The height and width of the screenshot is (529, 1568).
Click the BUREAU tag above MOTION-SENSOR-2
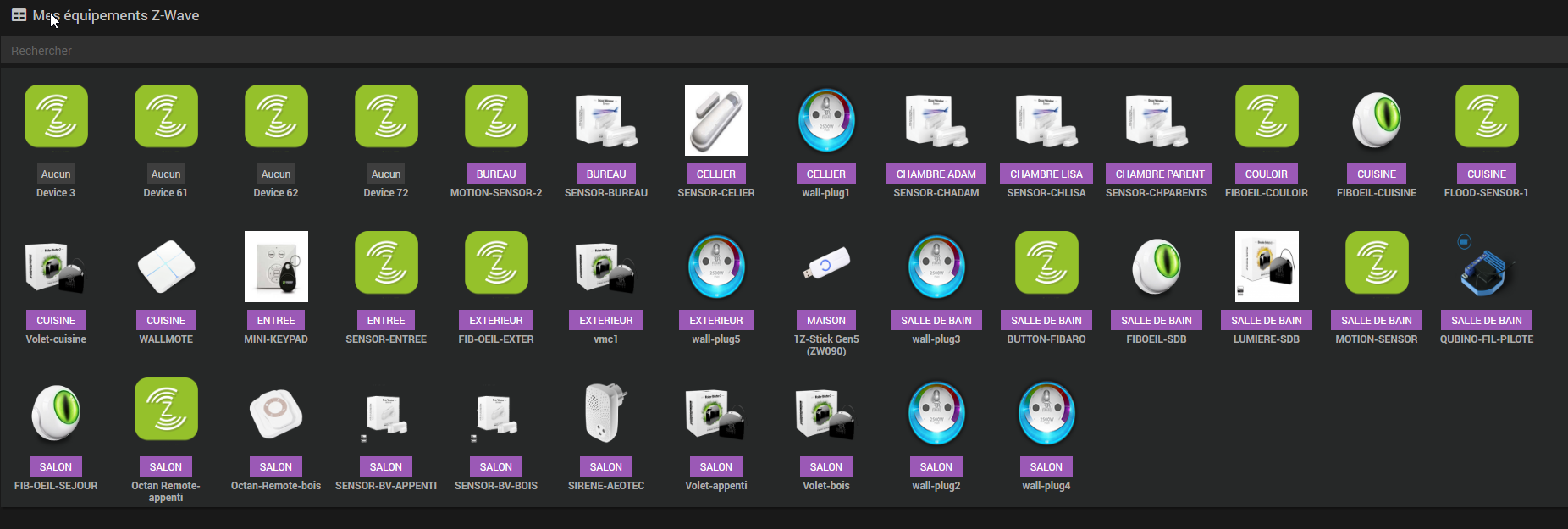pos(496,174)
